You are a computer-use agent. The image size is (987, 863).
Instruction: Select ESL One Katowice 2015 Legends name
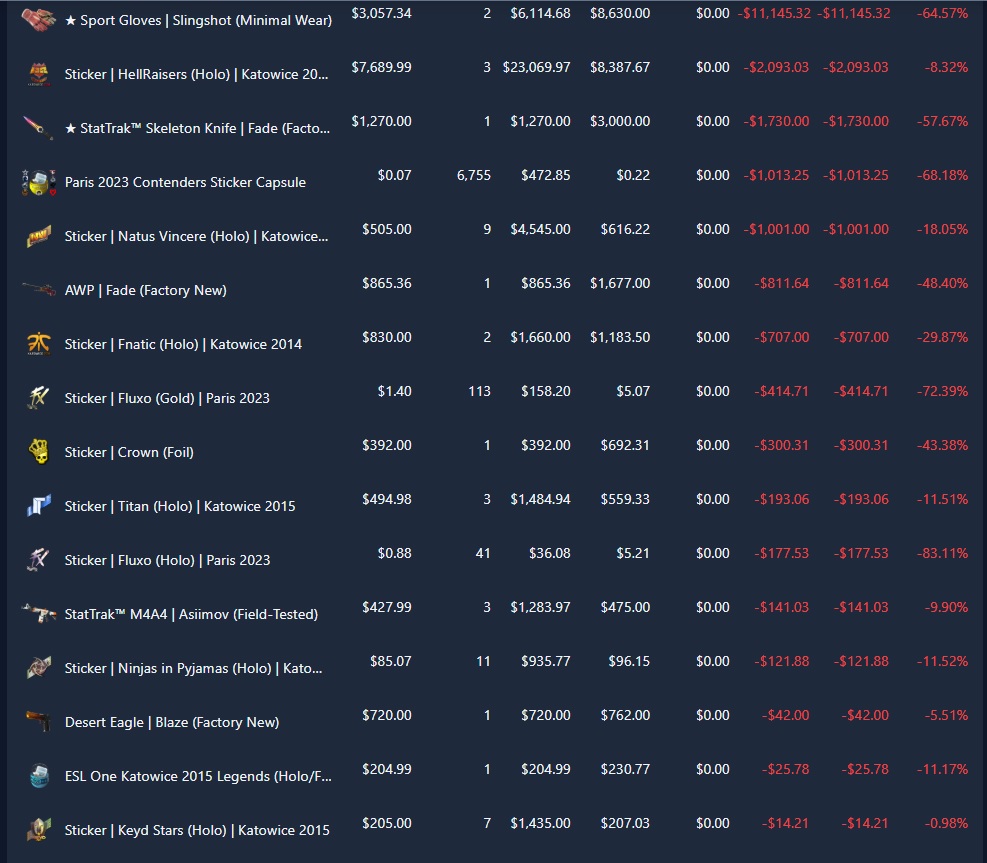point(198,777)
